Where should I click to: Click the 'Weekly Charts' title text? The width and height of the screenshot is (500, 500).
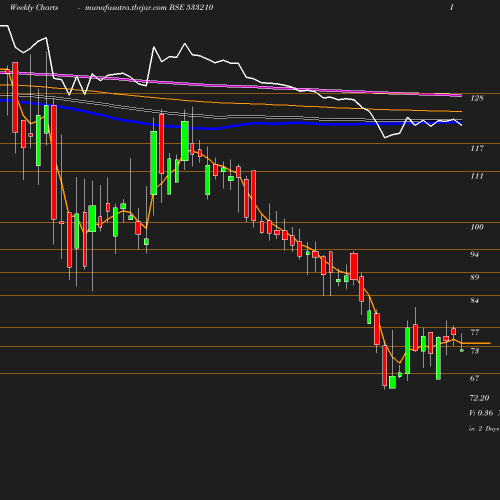(34, 7)
